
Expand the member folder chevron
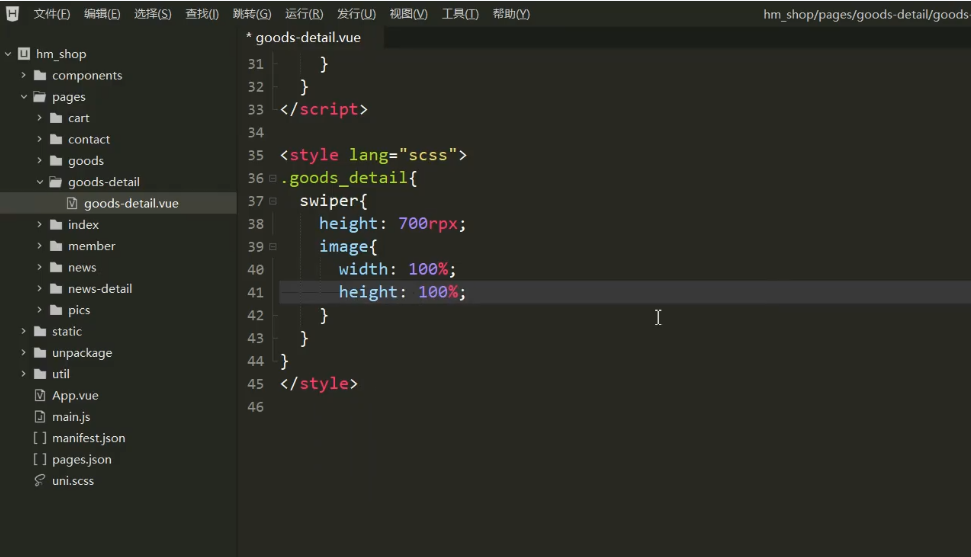[40, 246]
